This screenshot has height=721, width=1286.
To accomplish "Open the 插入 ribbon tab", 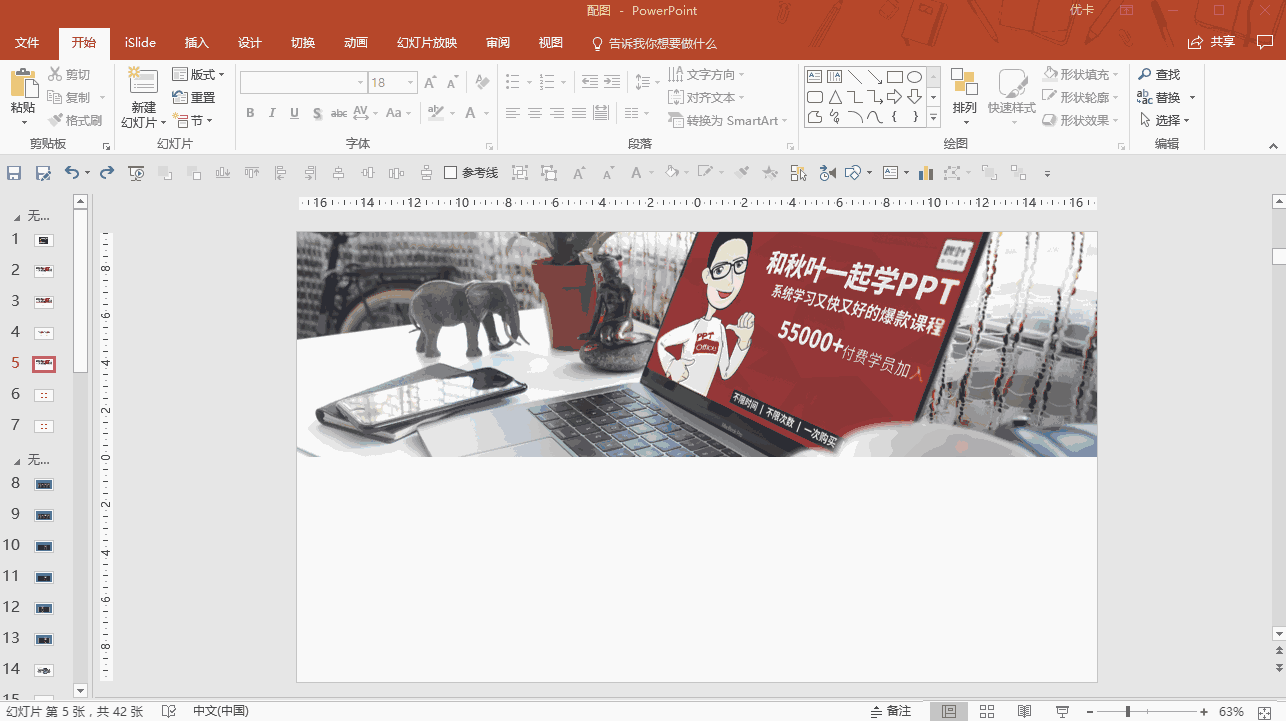I will click(x=197, y=43).
